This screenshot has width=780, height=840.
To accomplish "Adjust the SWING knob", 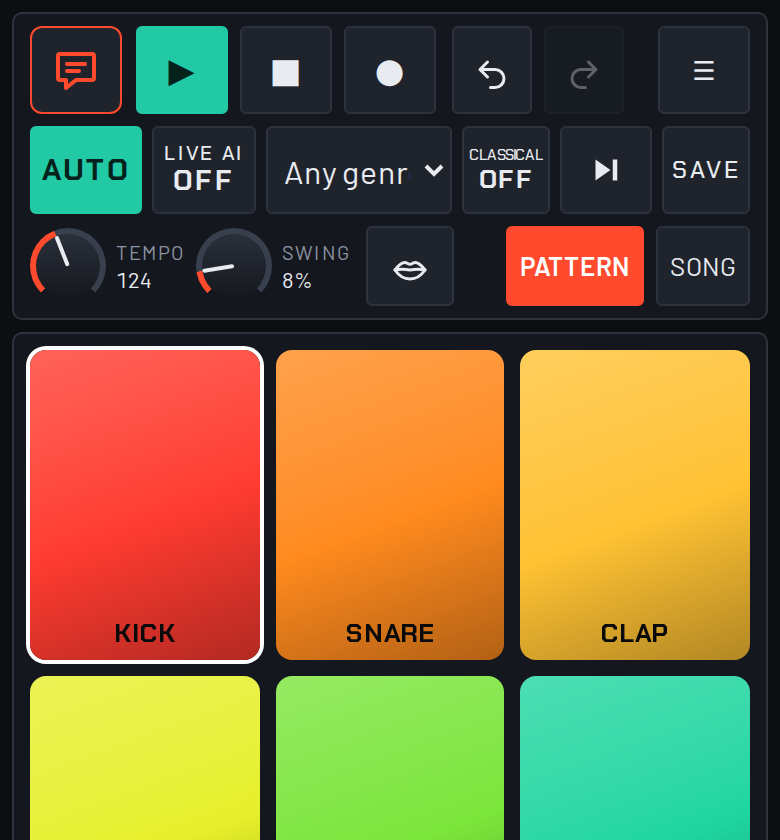I will pos(234,264).
